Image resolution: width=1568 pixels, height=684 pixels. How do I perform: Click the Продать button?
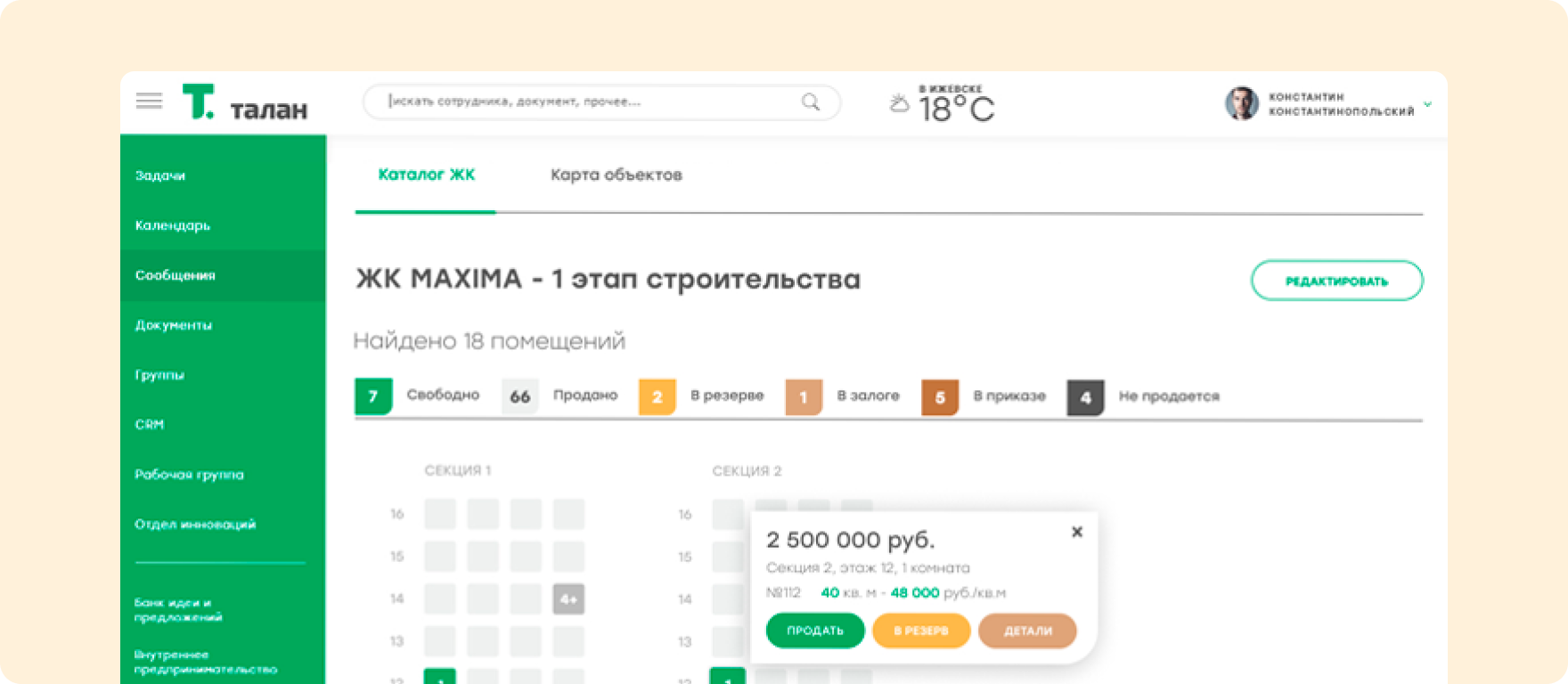(x=815, y=631)
